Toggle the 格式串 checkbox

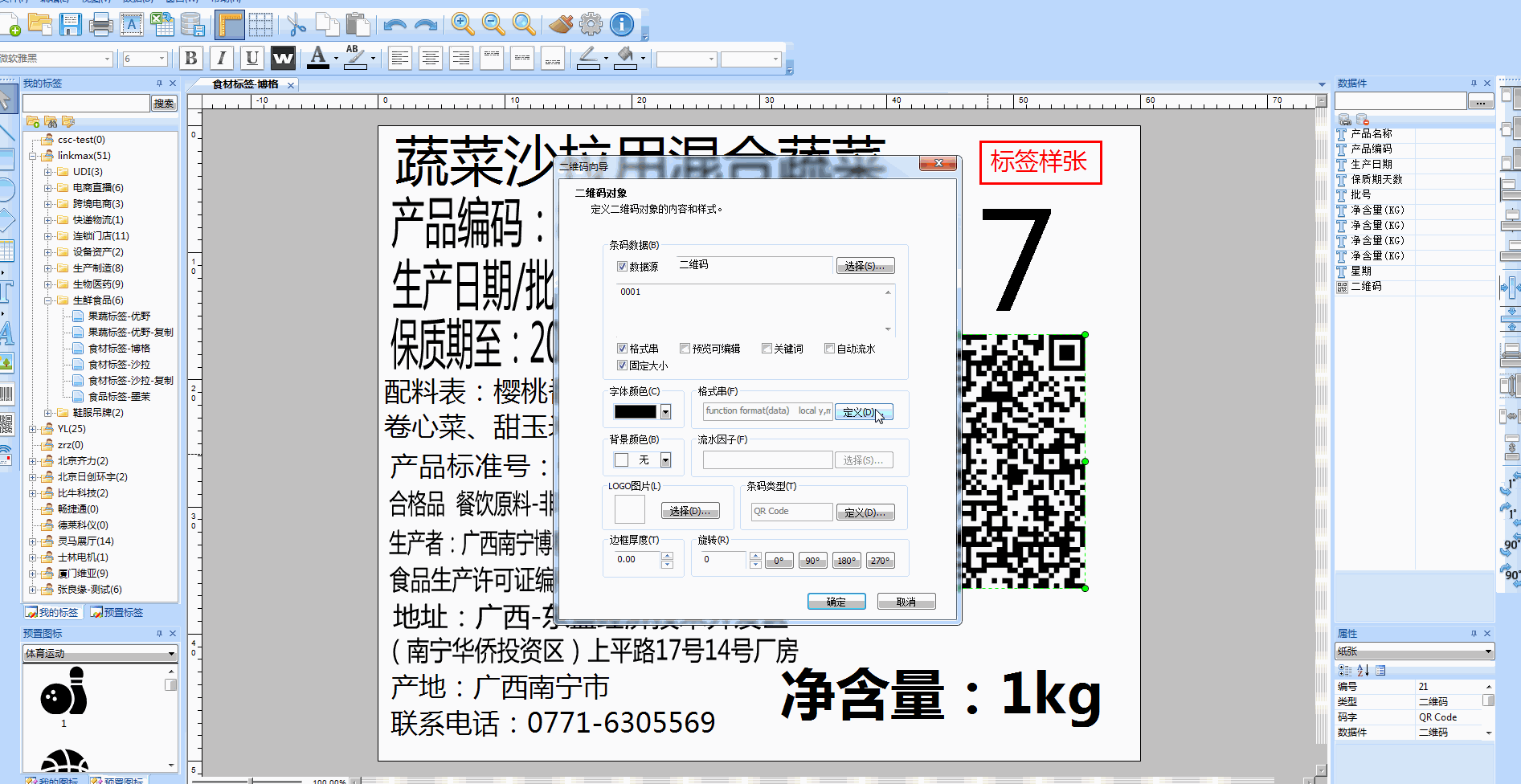click(622, 349)
